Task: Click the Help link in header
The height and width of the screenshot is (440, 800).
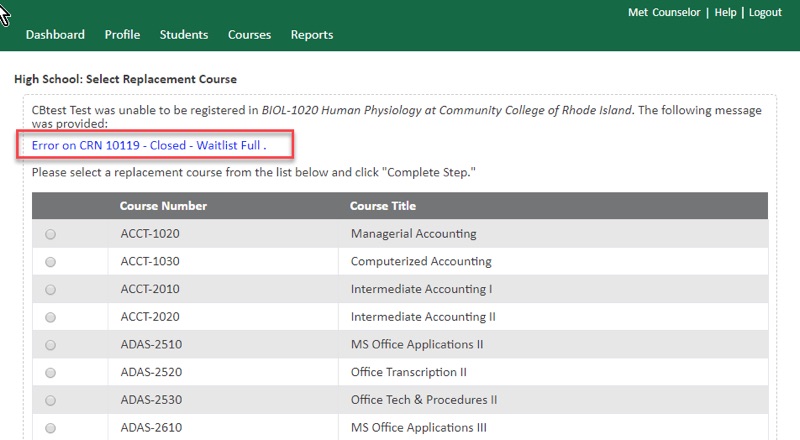Action: (725, 13)
